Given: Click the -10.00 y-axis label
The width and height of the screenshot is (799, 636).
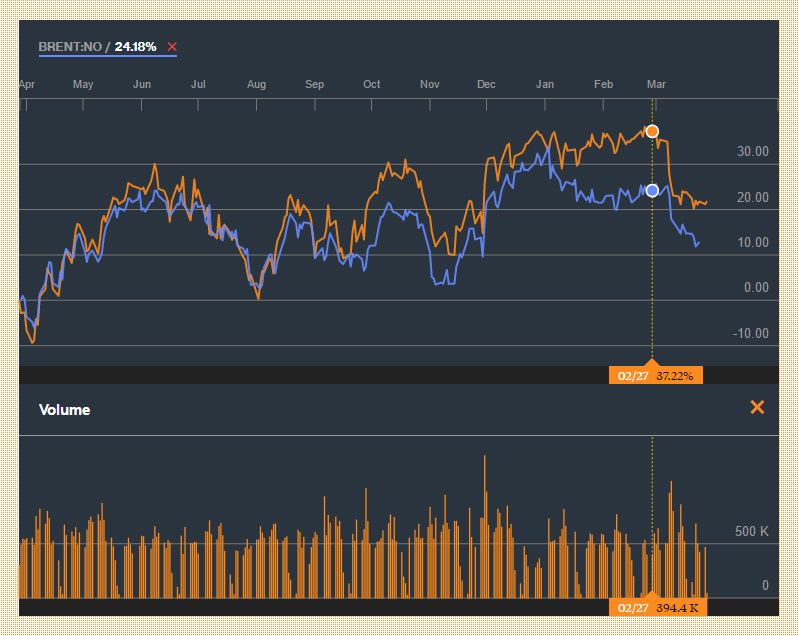Looking at the screenshot, I should click(751, 333).
